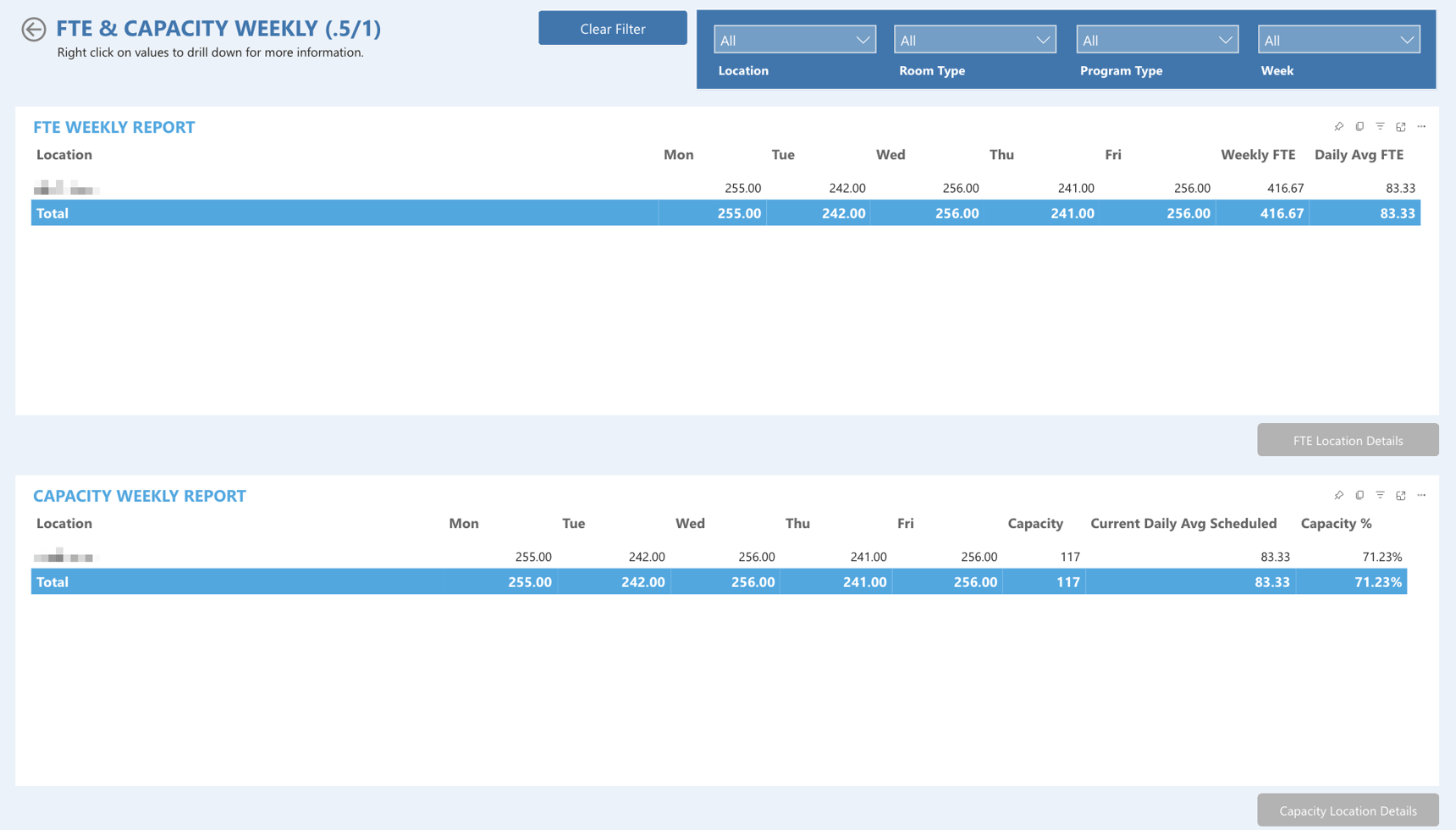Pin the Capacity Weekly Report visual
Viewport: 1456px width, 830px height.
[1338, 495]
